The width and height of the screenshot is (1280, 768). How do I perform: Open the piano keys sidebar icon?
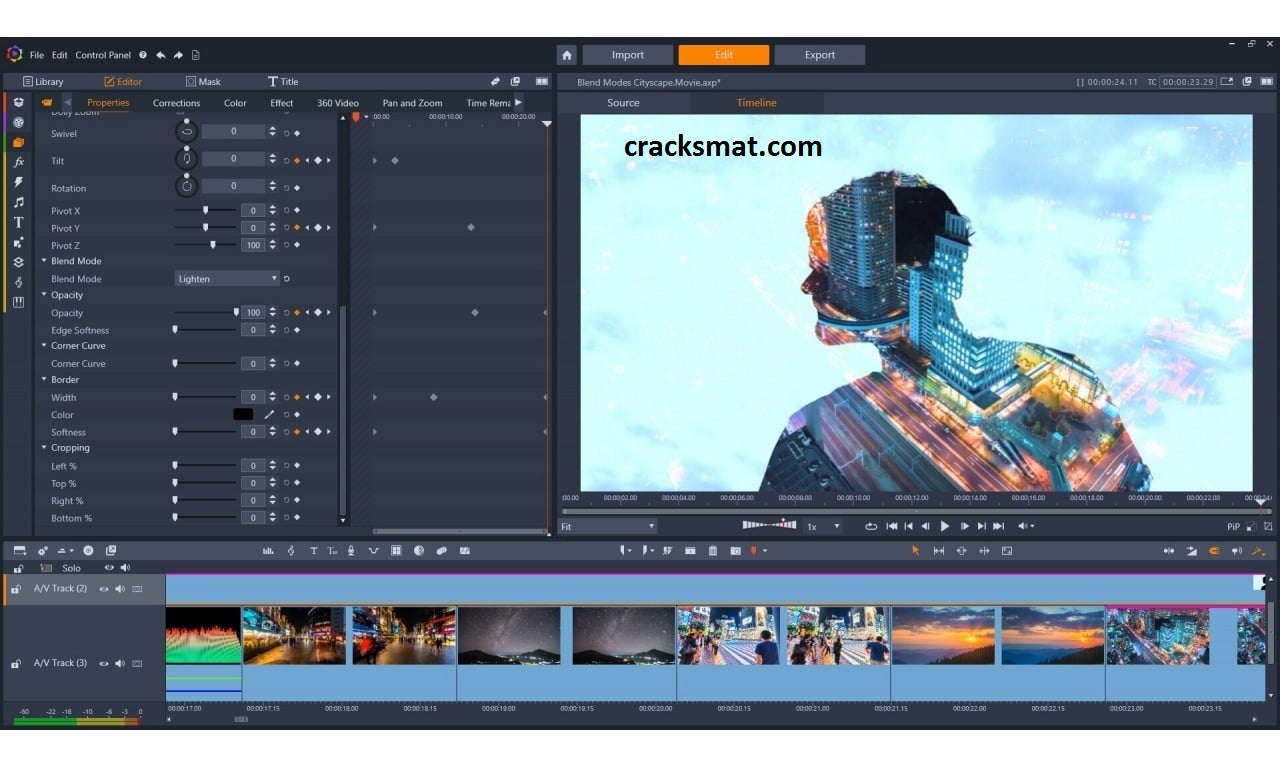pos(18,302)
